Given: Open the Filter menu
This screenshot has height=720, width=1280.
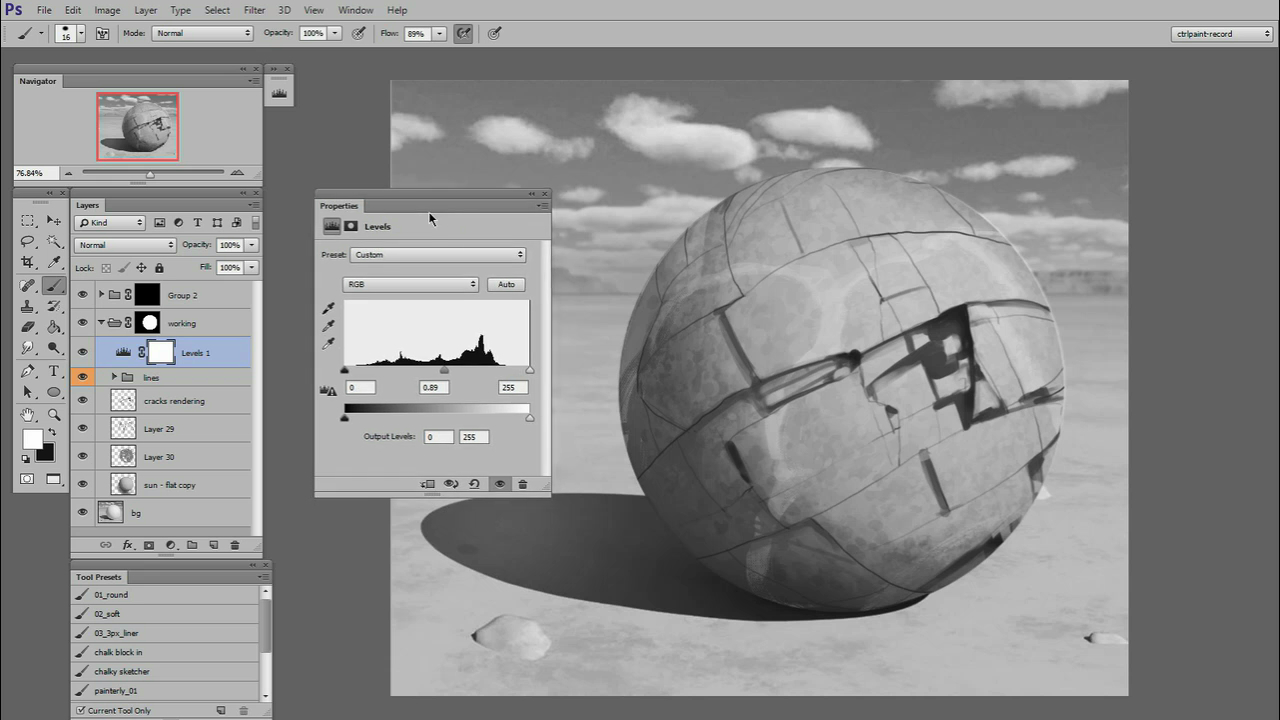Looking at the screenshot, I should (x=254, y=10).
